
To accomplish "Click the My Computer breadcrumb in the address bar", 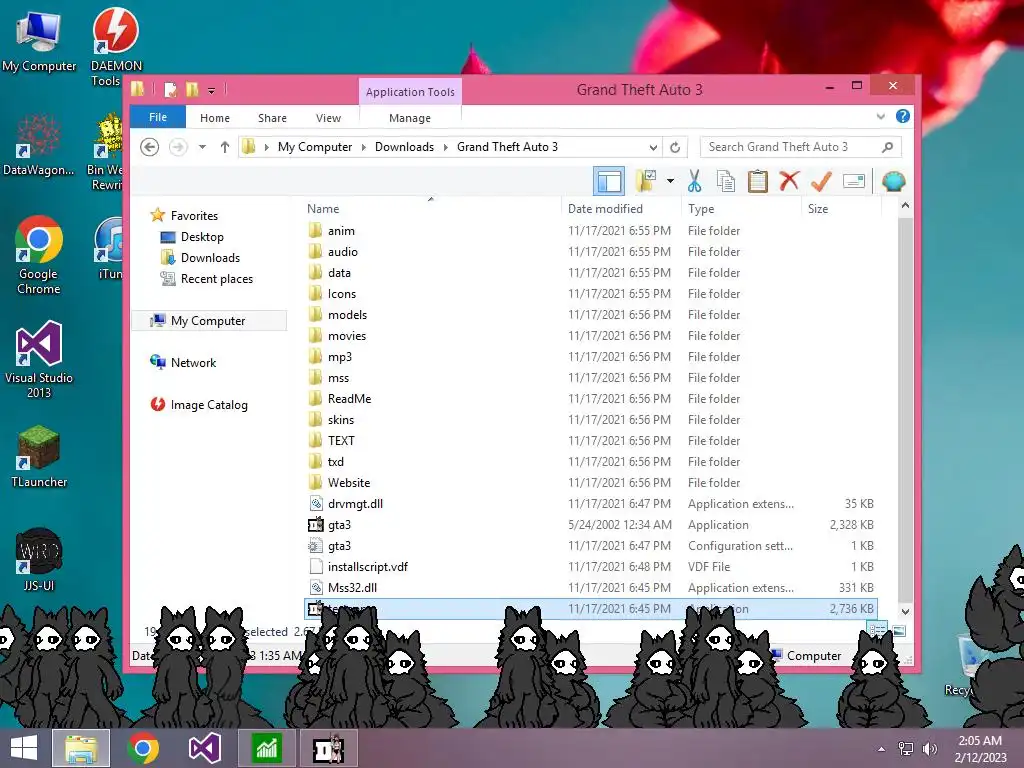I will 315,147.
